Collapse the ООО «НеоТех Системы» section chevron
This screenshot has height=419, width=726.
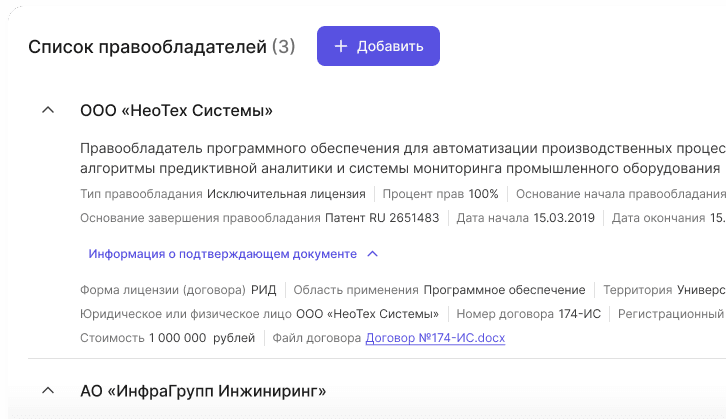[x=48, y=110]
